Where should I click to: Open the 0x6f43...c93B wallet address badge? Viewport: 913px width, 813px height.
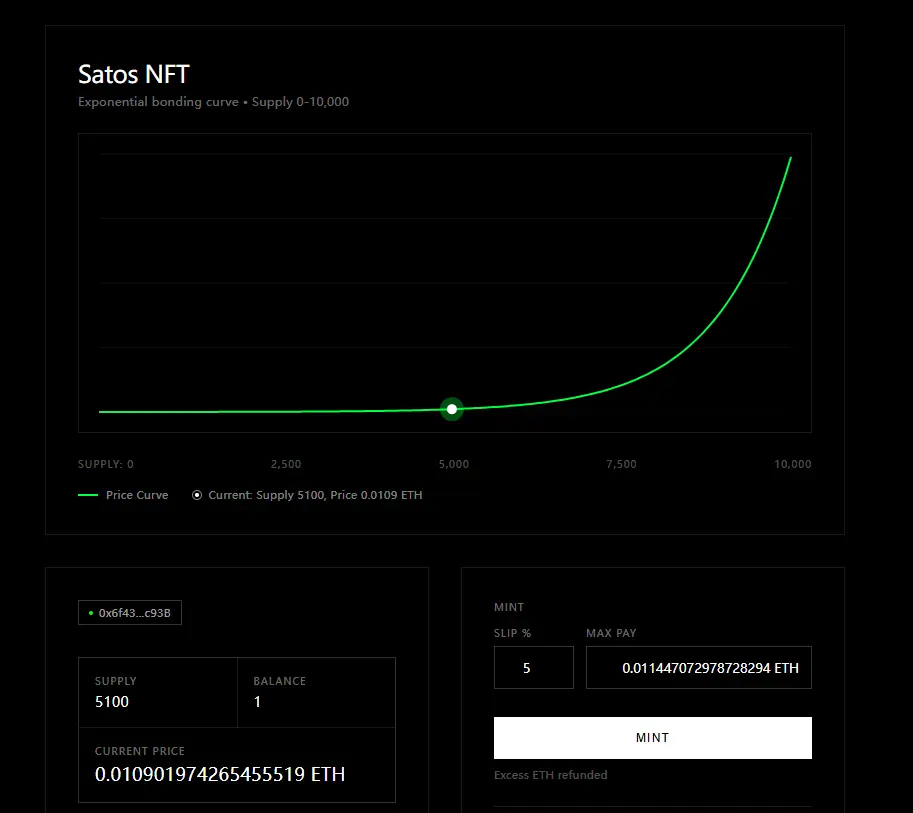[x=130, y=613]
